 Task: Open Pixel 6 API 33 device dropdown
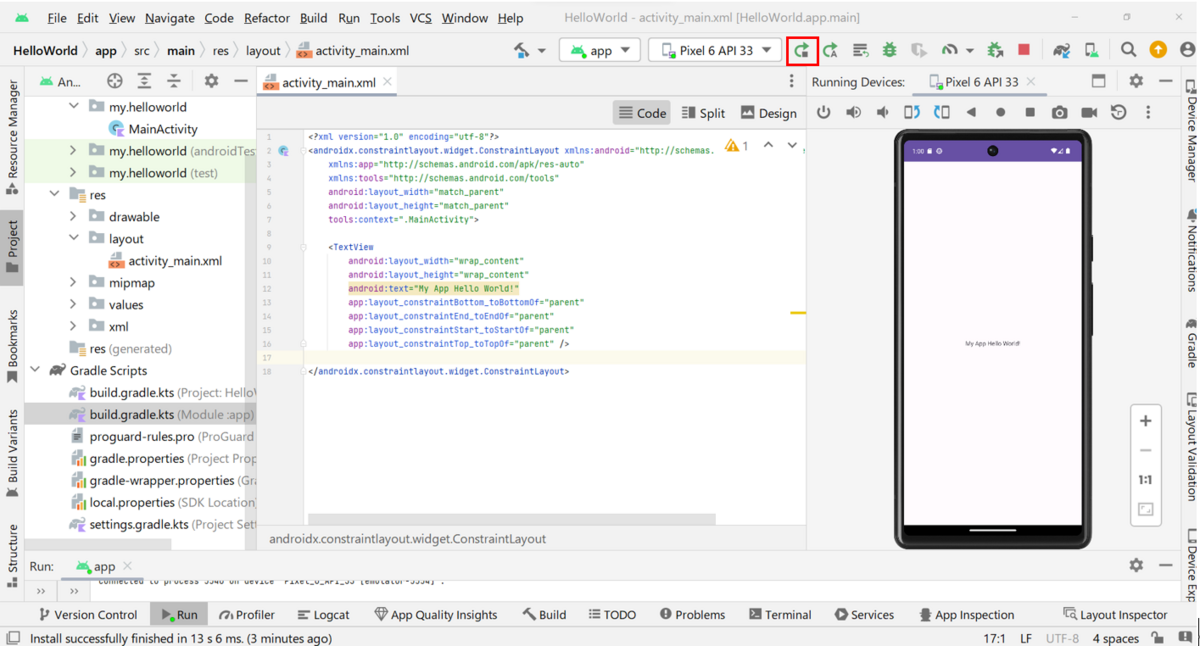coord(716,50)
